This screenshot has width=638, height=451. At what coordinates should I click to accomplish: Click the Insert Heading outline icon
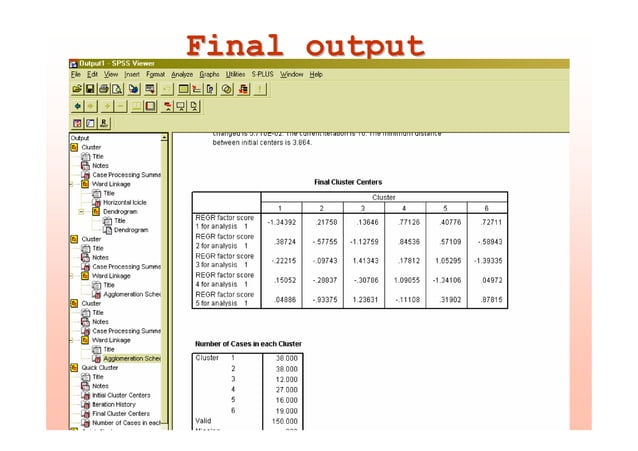(x=167, y=107)
